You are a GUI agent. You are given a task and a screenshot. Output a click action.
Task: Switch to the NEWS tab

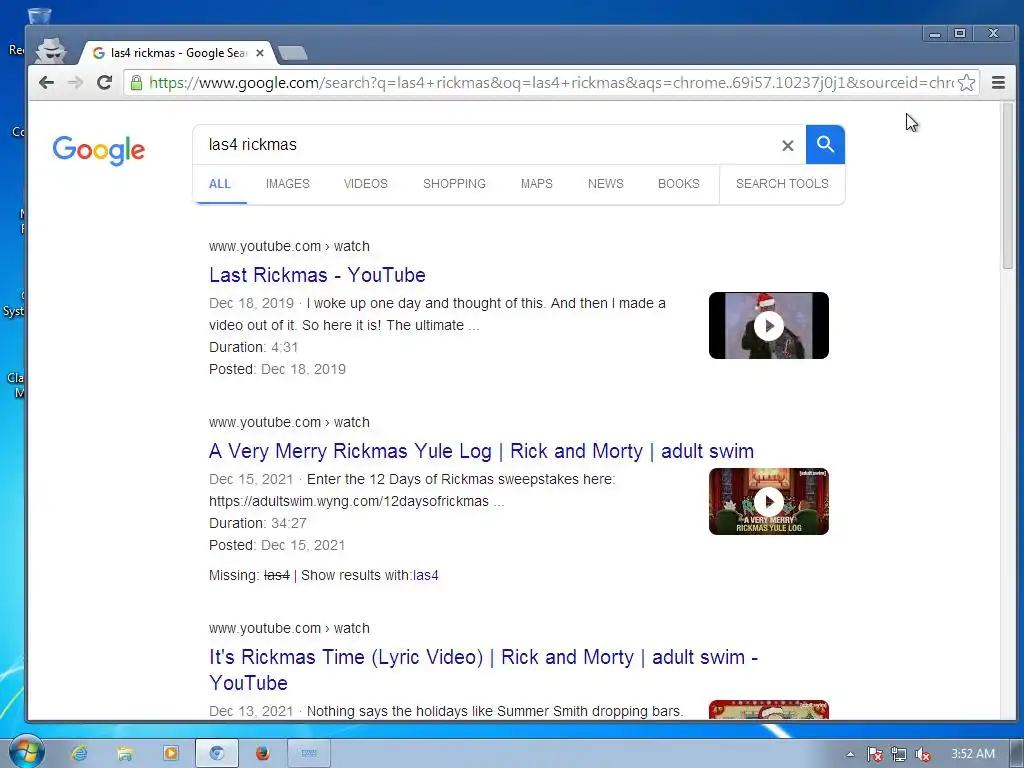(605, 184)
